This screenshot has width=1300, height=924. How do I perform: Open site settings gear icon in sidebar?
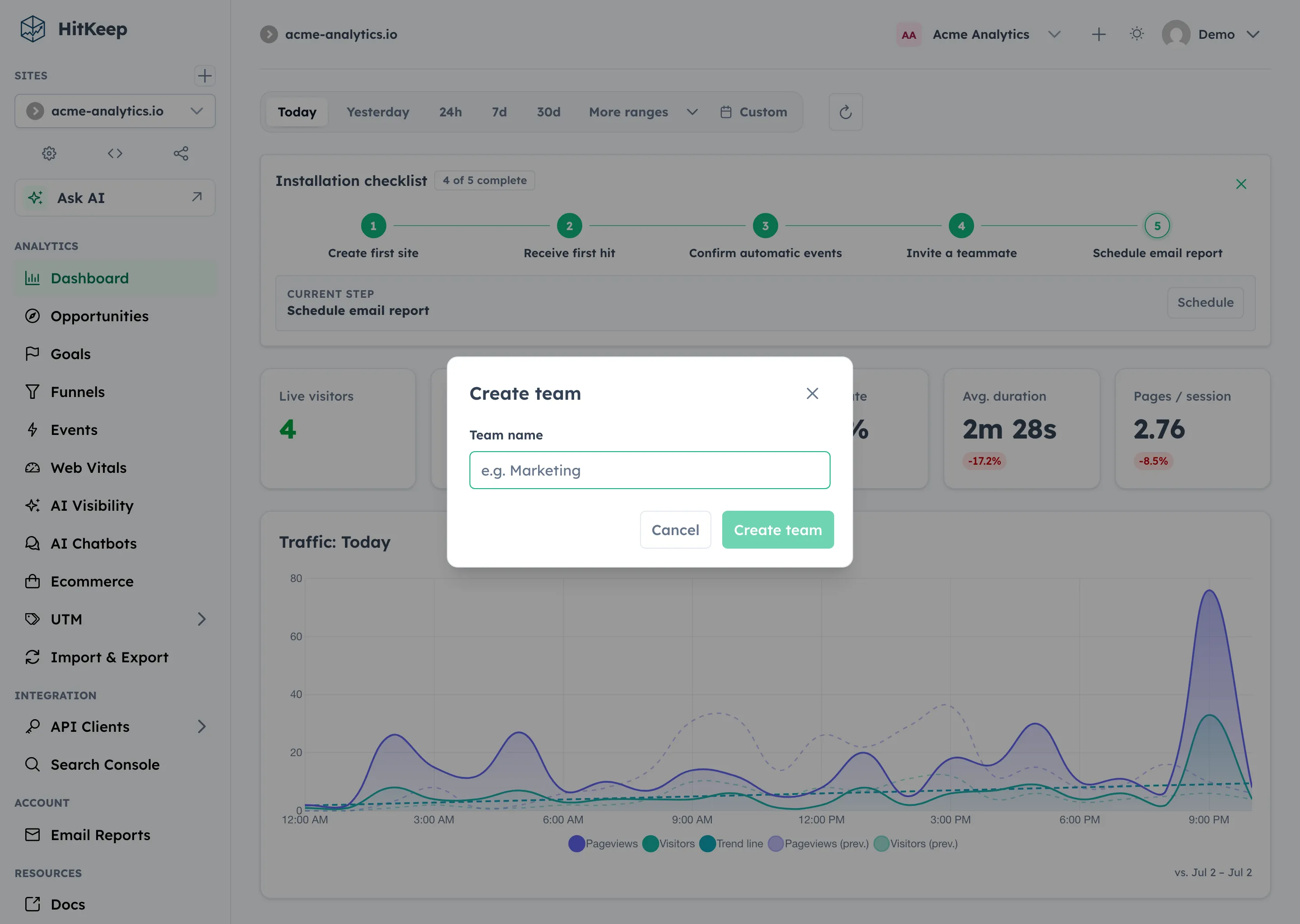[x=49, y=153]
